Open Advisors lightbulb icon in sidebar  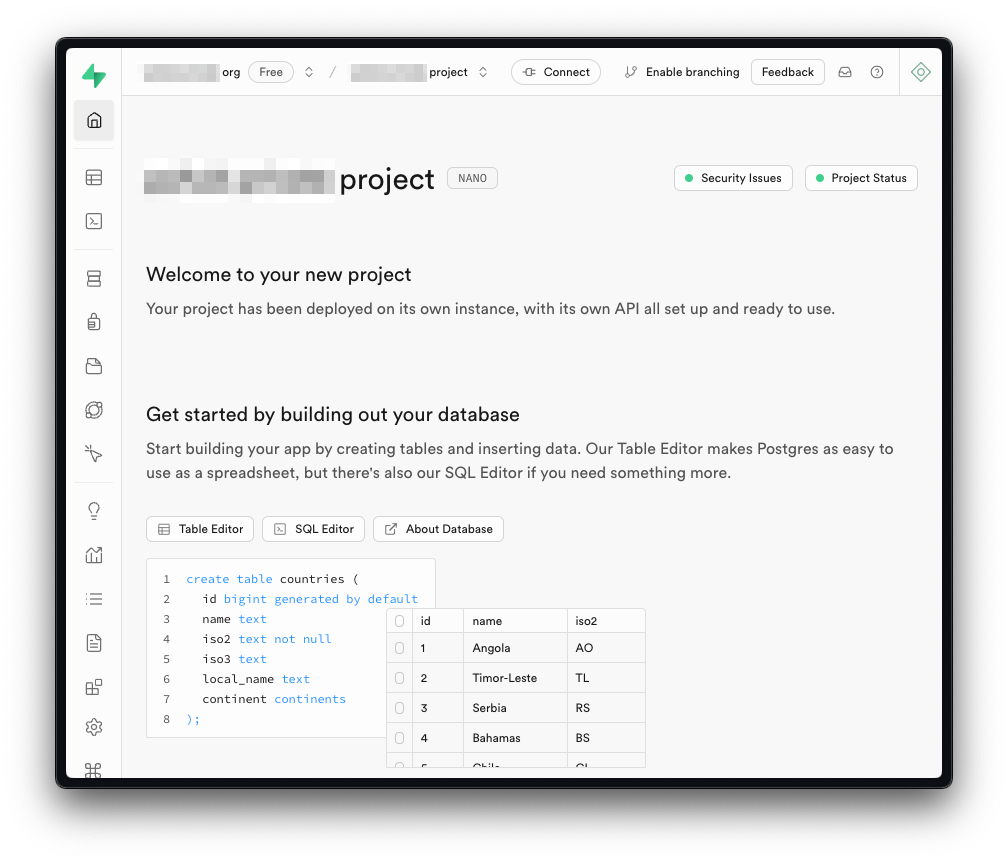tap(94, 511)
